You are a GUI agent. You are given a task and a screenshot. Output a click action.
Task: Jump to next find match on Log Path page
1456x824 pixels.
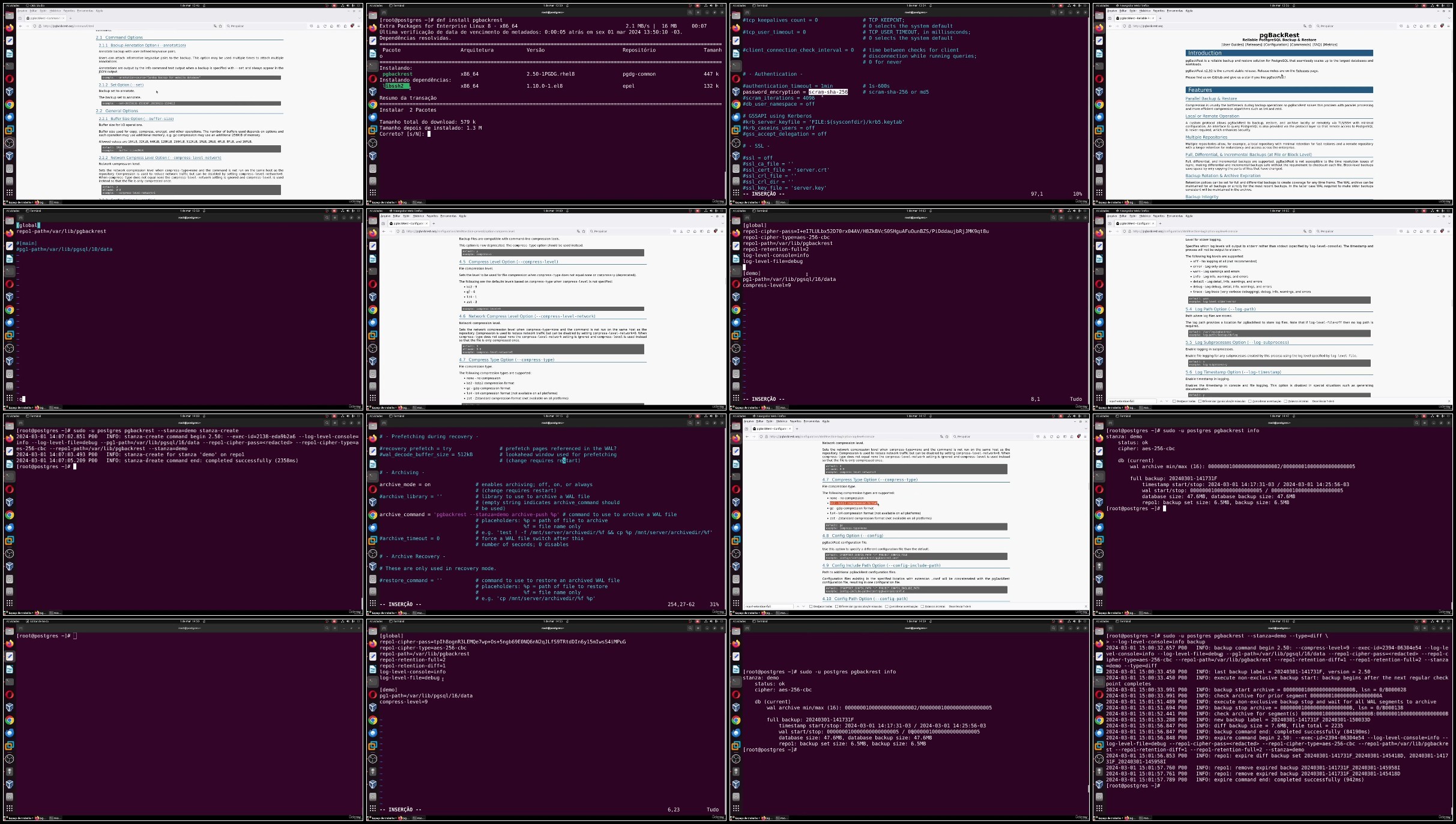tap(1167, 401)
